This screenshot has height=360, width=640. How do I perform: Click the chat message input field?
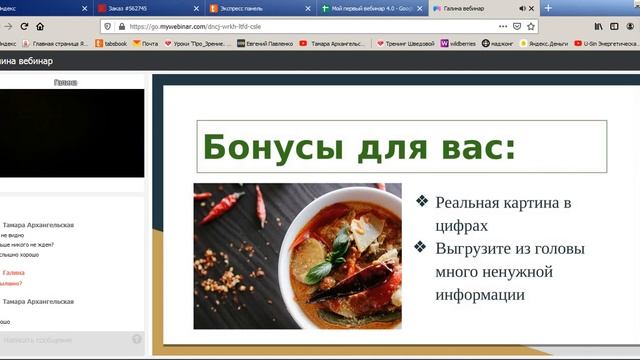[x=65, y=340]
